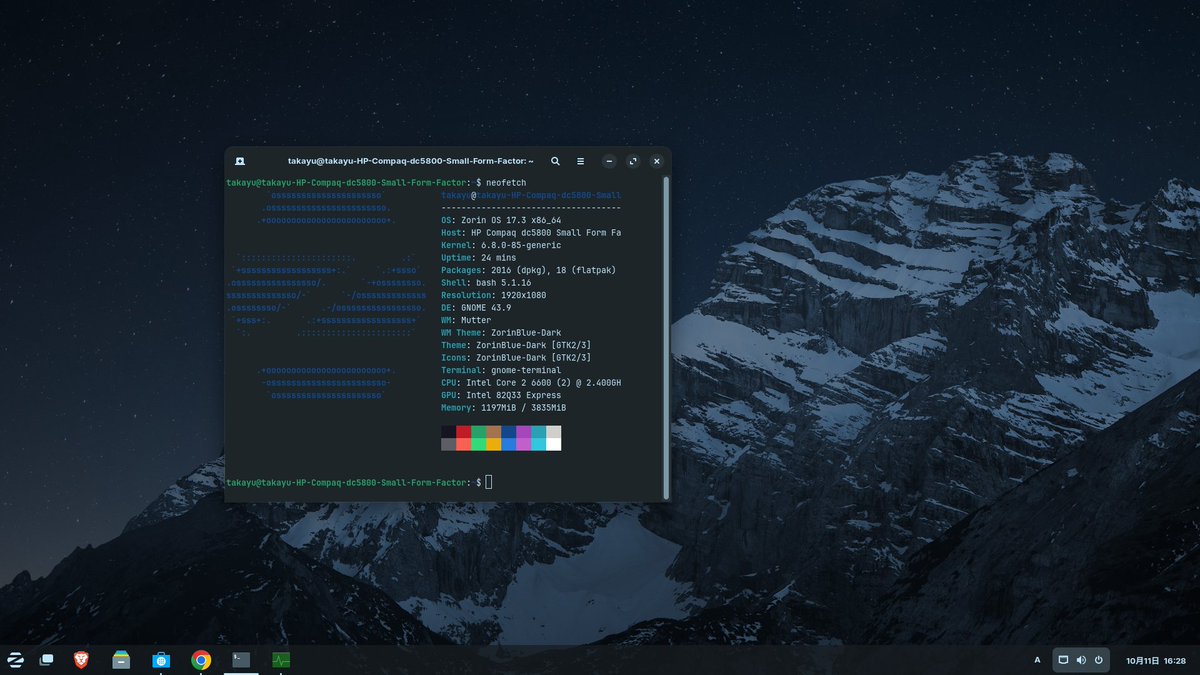Click the 'Shell: bash 5.1.16' line
The image size is (1200, 675).
[x=486, y=283]
